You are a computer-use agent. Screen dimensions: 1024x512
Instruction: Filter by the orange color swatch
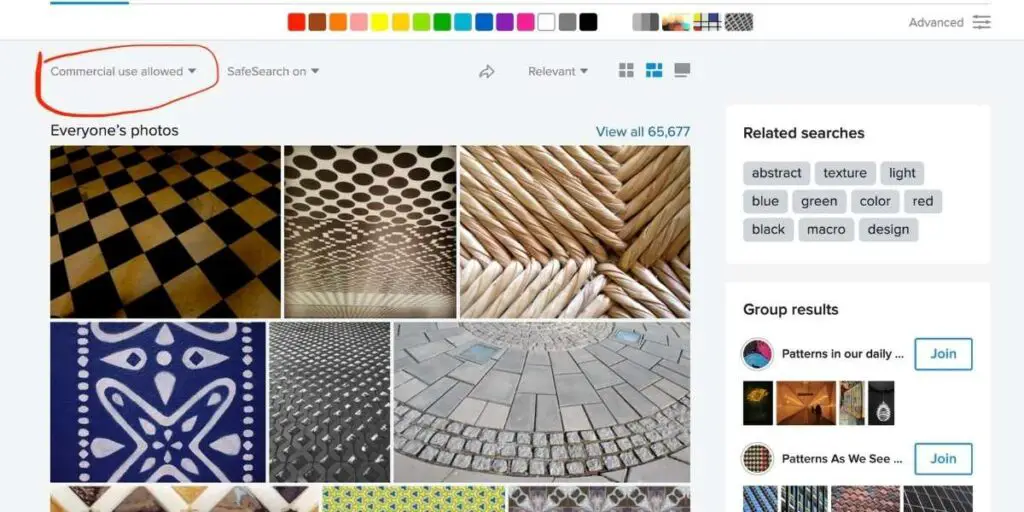coord(338,22)
